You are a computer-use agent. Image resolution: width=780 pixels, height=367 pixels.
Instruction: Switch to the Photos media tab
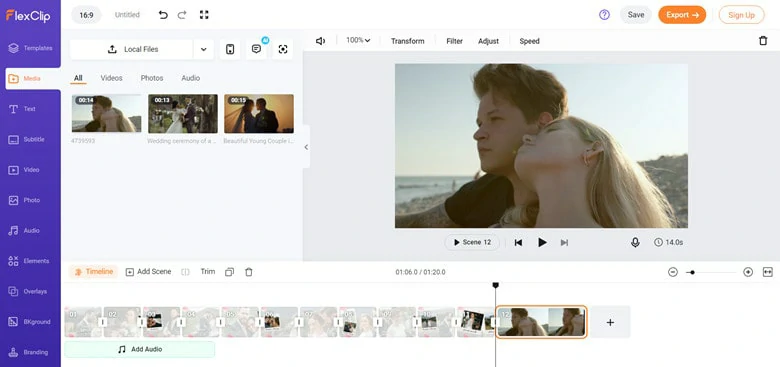click(x=152, y=78)
